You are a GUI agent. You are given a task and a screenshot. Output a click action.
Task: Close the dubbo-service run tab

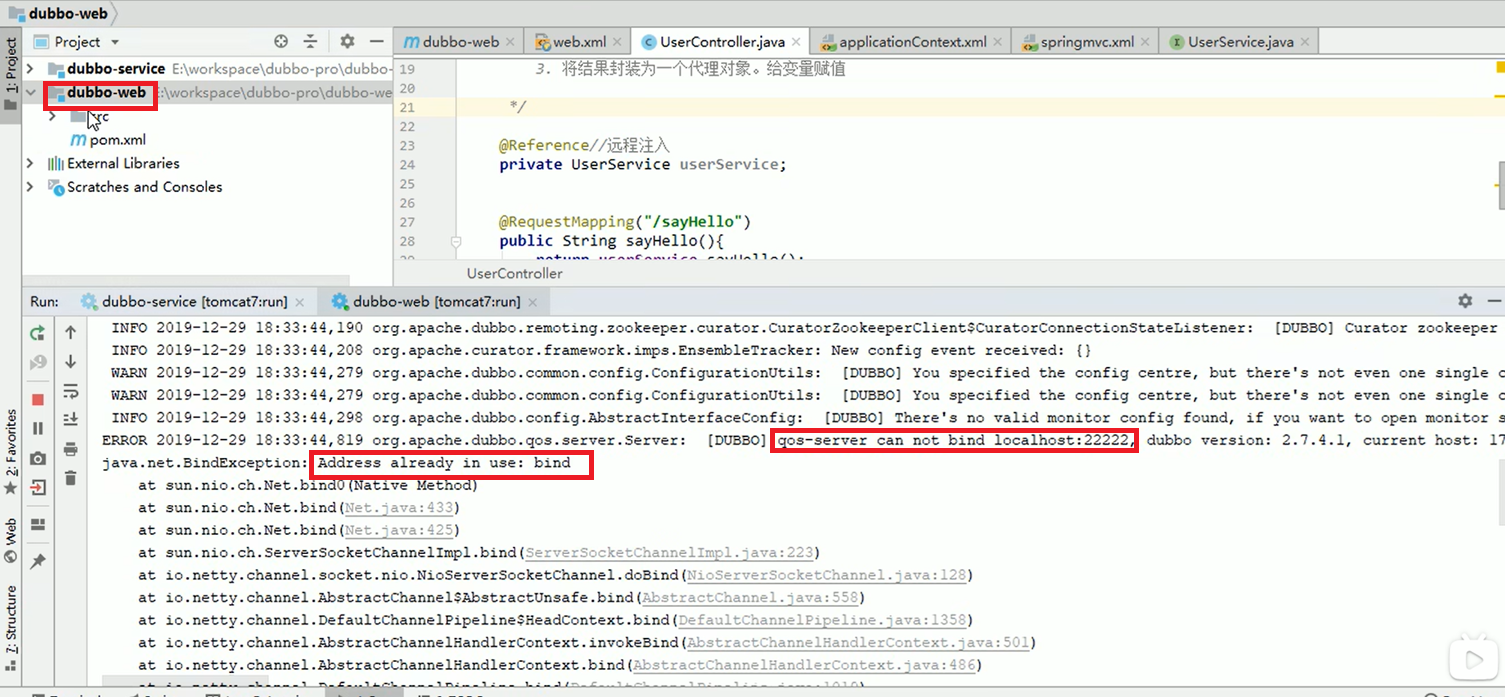click(300, 302)
